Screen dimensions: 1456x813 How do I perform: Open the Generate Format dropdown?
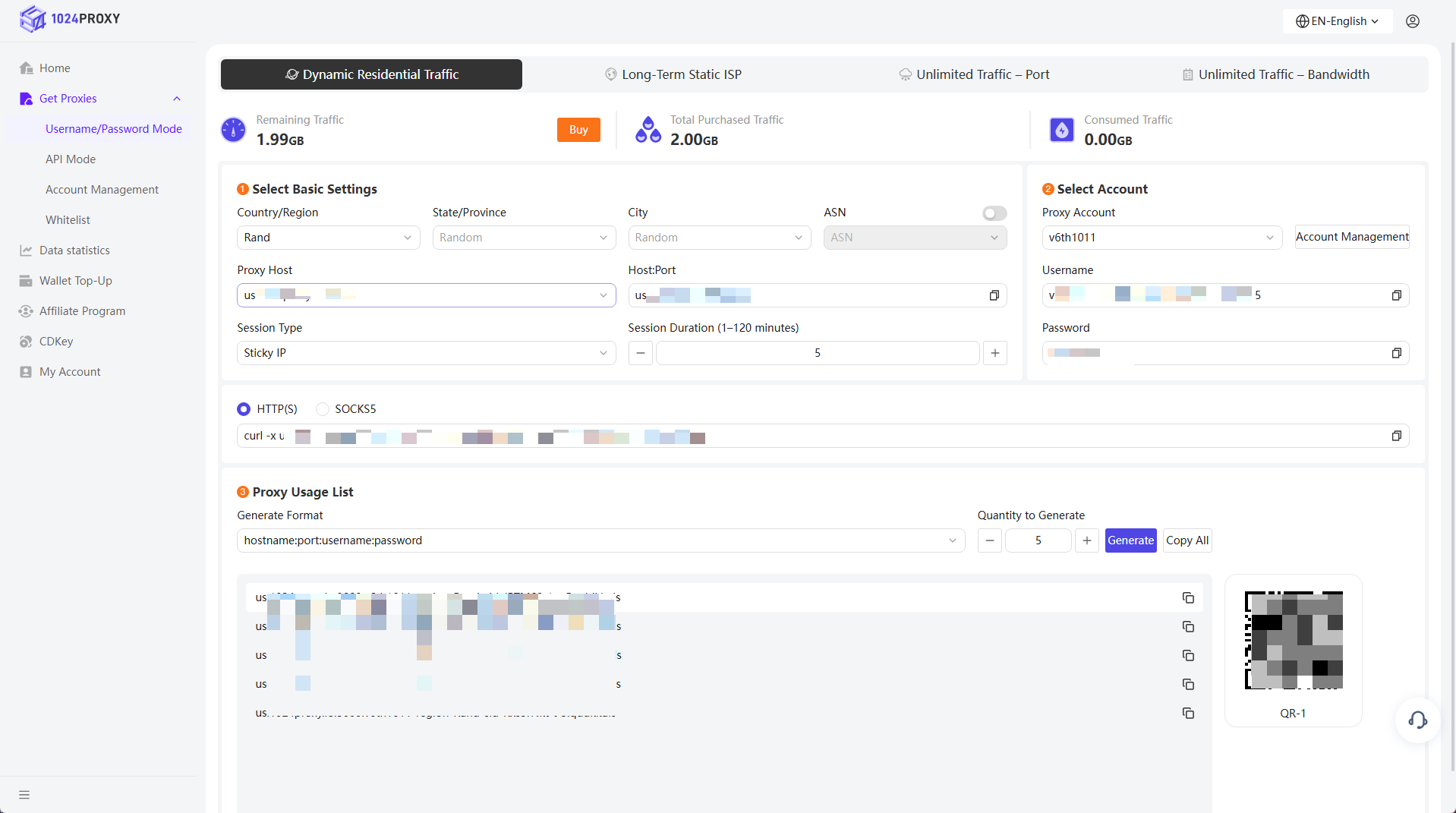(600, 540)
